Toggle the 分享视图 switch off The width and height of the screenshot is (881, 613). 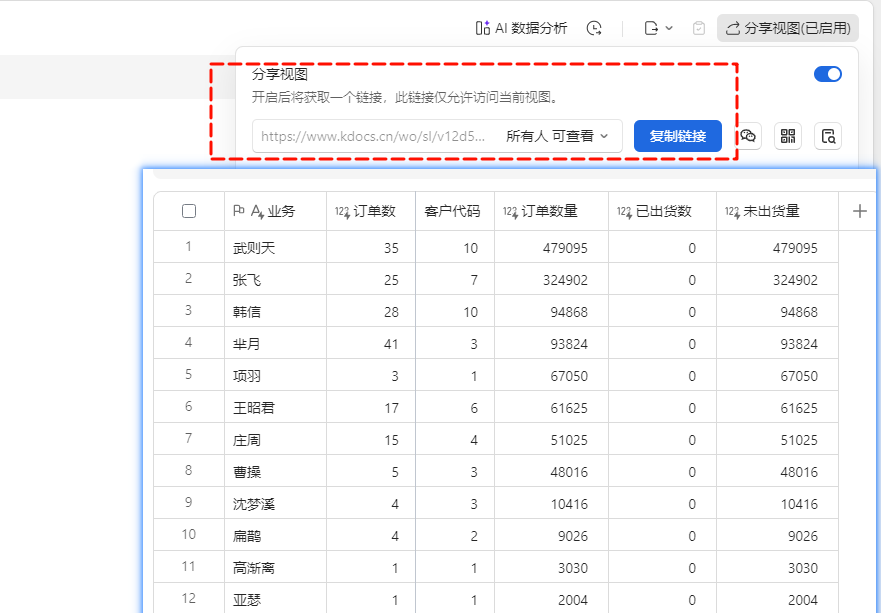click(828, 74)
